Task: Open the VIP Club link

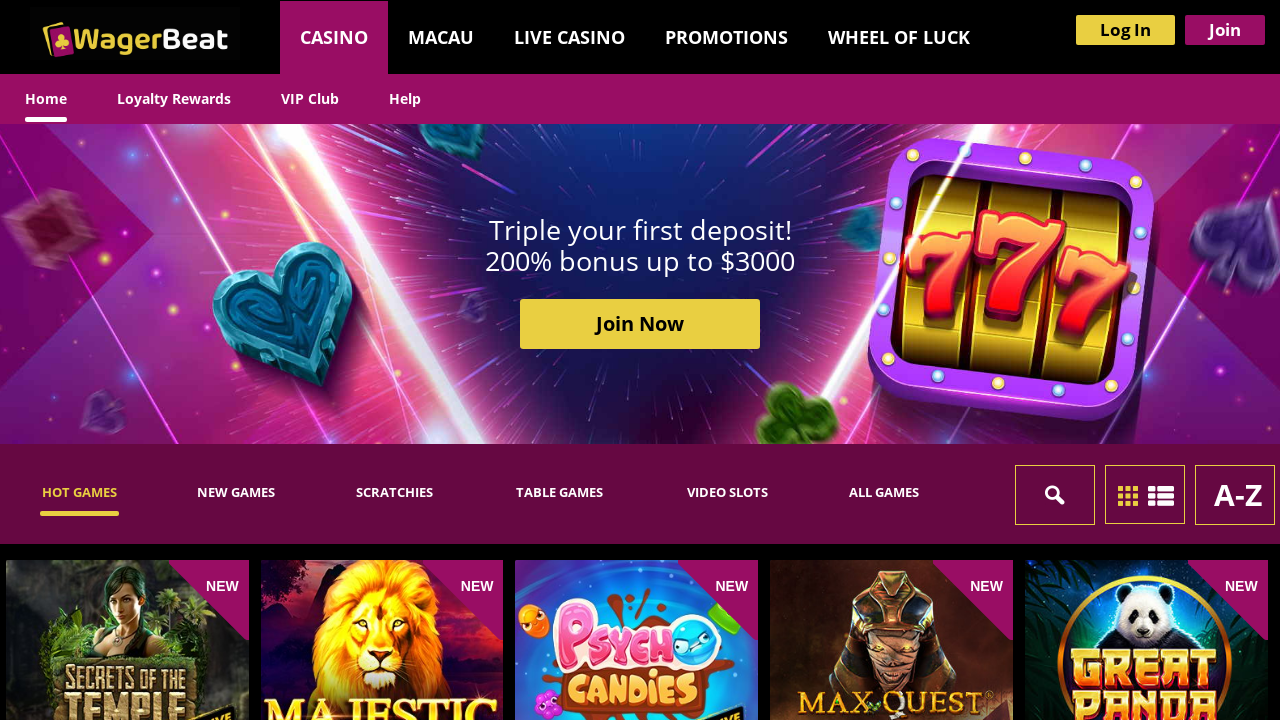Action: click(x=310, y=99)
